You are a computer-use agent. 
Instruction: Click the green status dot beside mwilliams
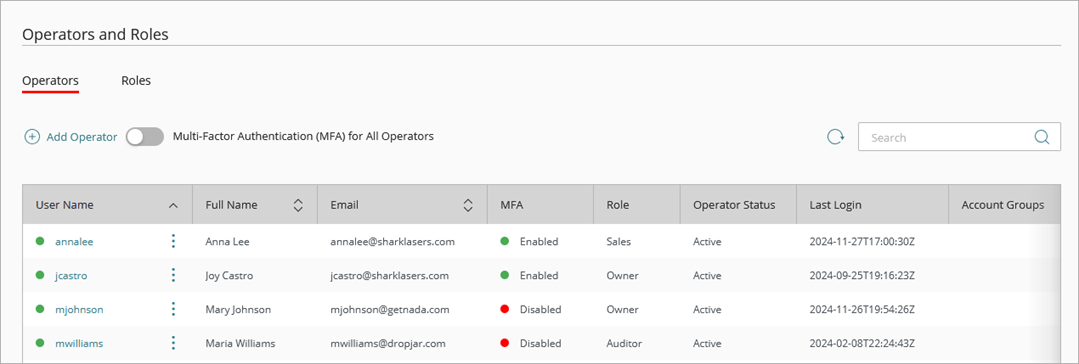pyautogui.click(x=40, y=343)
